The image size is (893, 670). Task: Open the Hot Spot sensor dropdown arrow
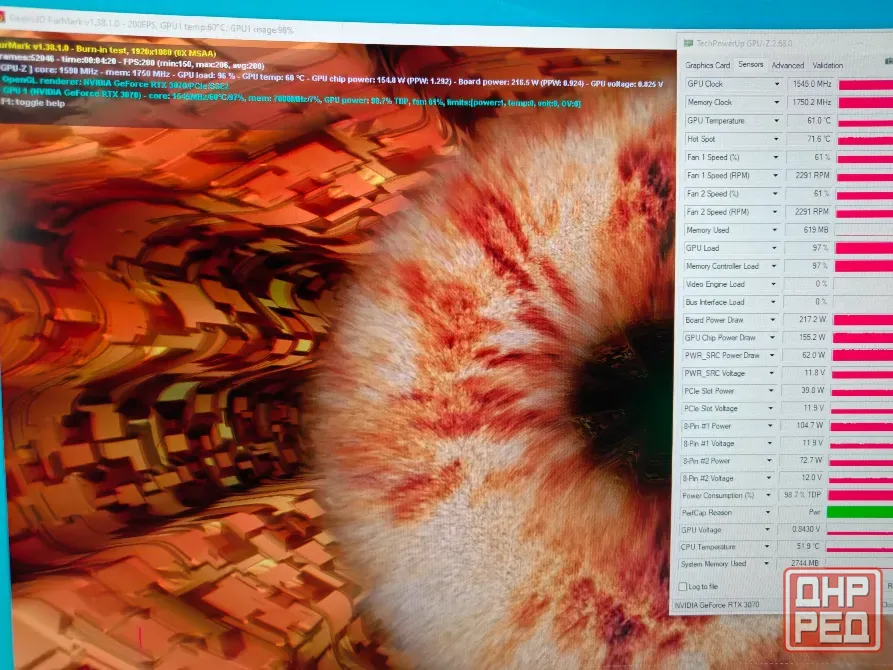776,139
